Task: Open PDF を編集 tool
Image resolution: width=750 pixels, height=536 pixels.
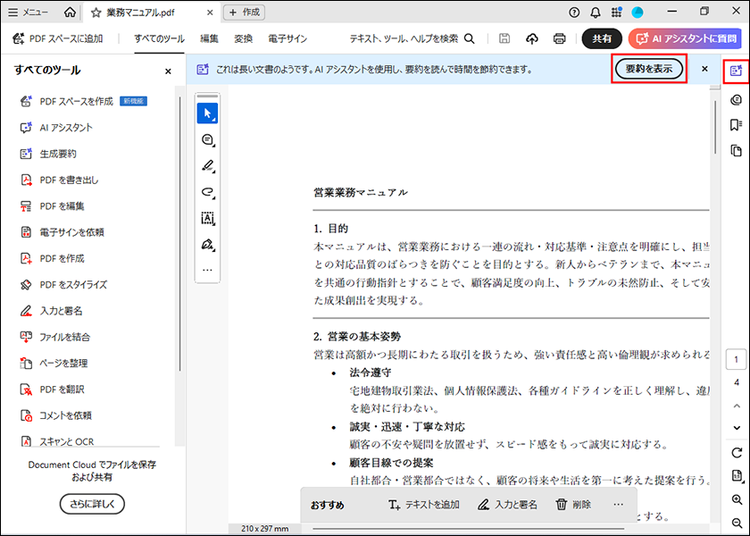Action: (62, 206)
